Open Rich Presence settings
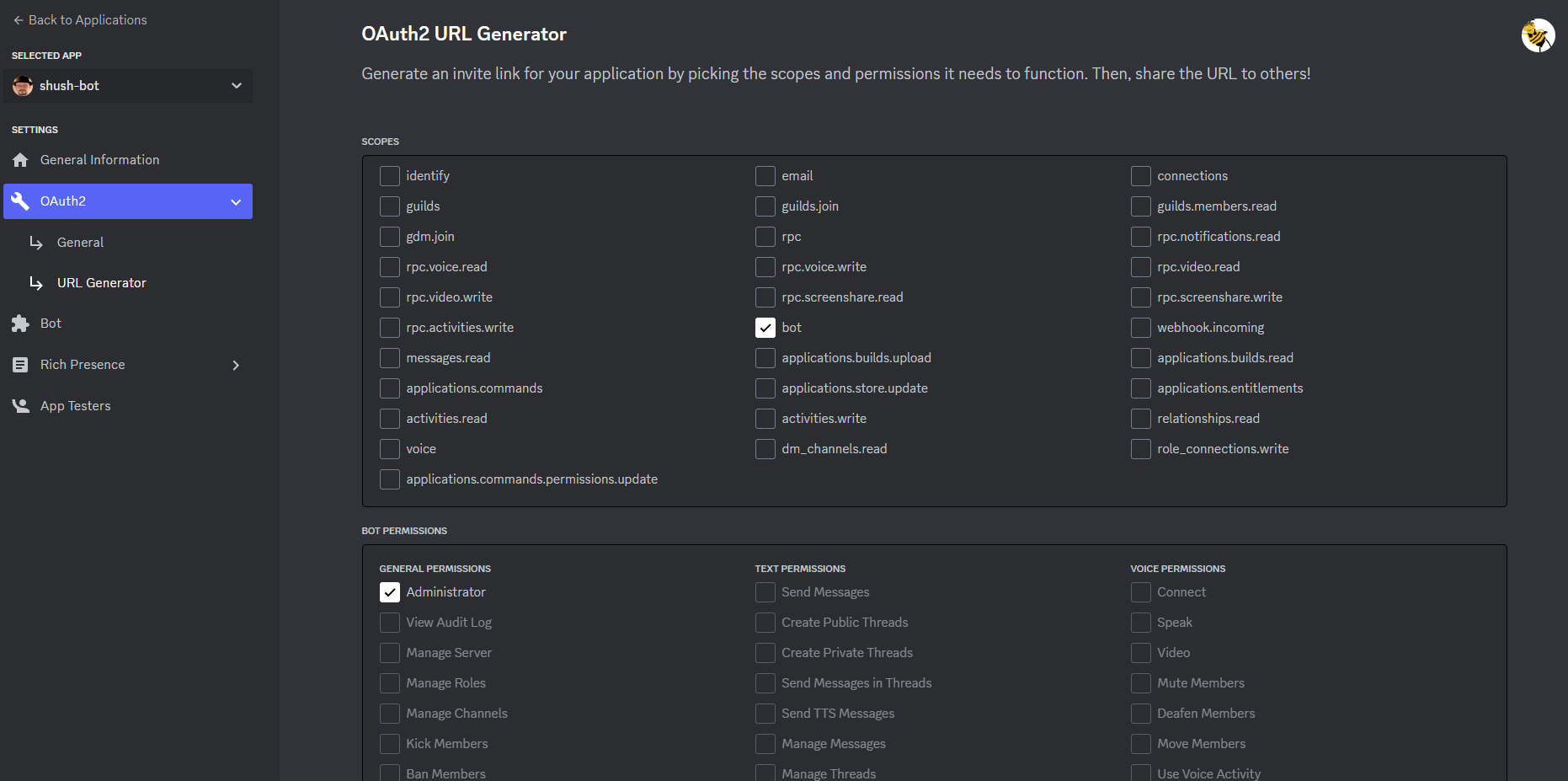The height and width of the screenshot is (781, 1568). (128, 365)
